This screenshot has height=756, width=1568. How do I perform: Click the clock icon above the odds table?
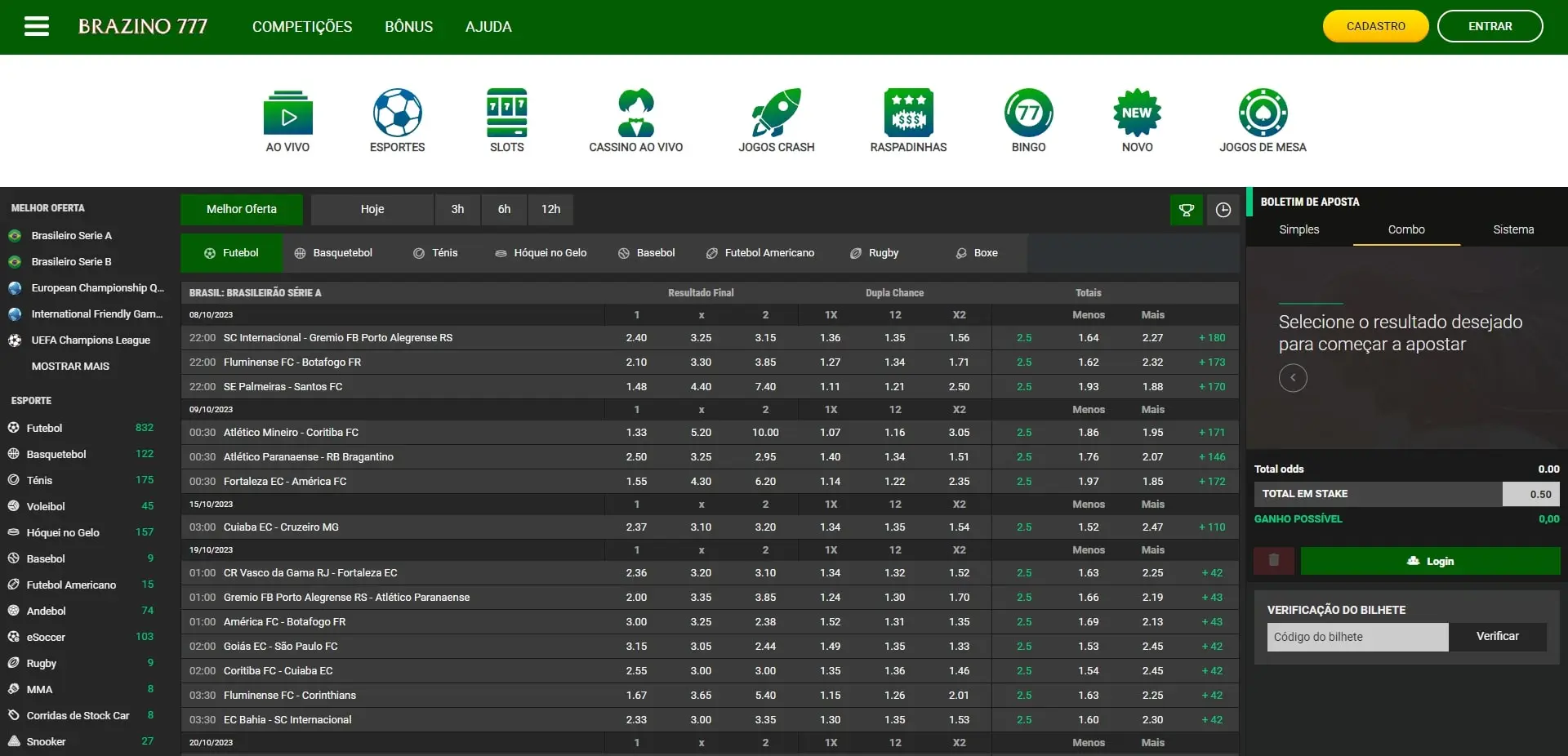click(x=1223, y=210)
